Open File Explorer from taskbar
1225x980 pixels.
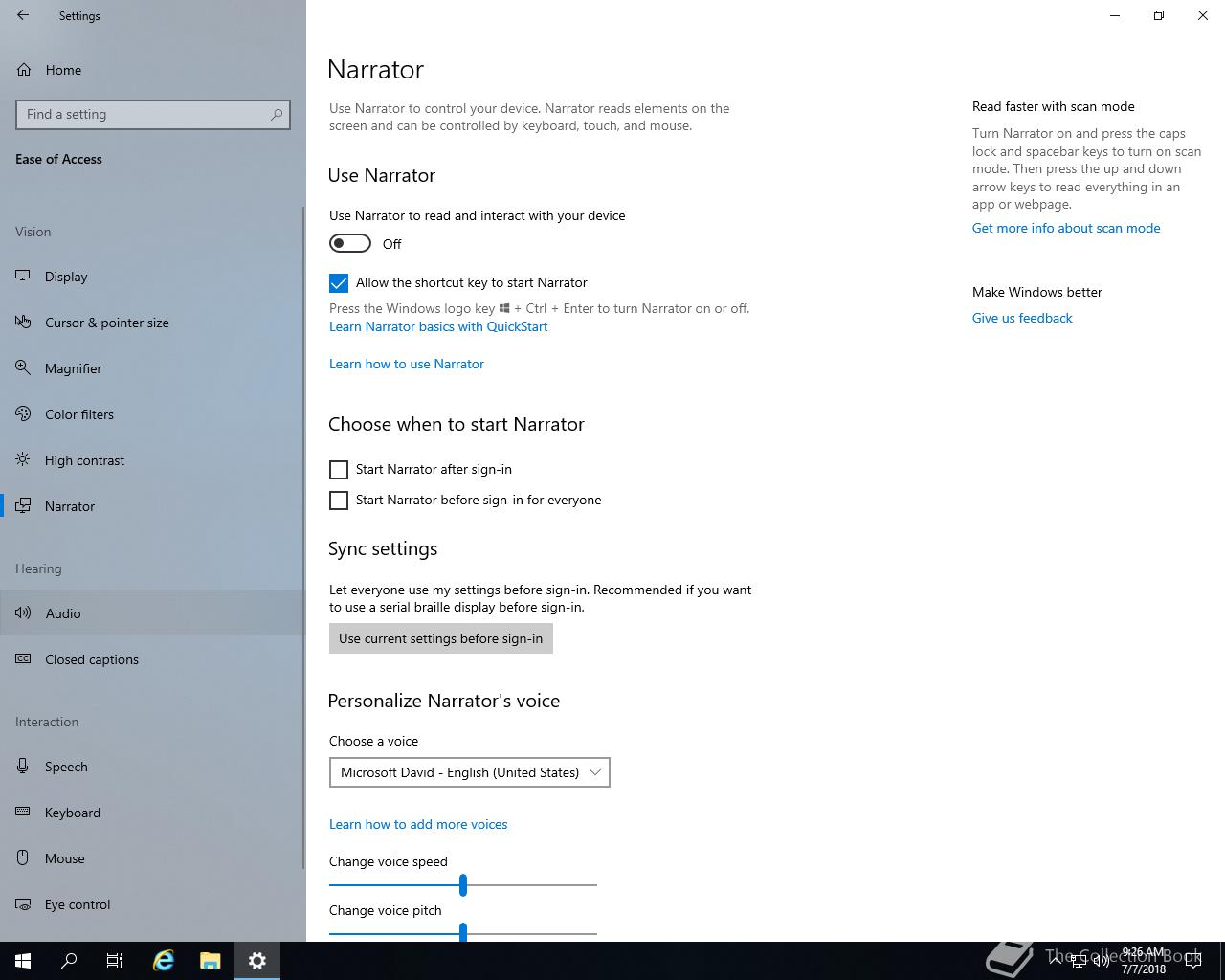[211, 961]
